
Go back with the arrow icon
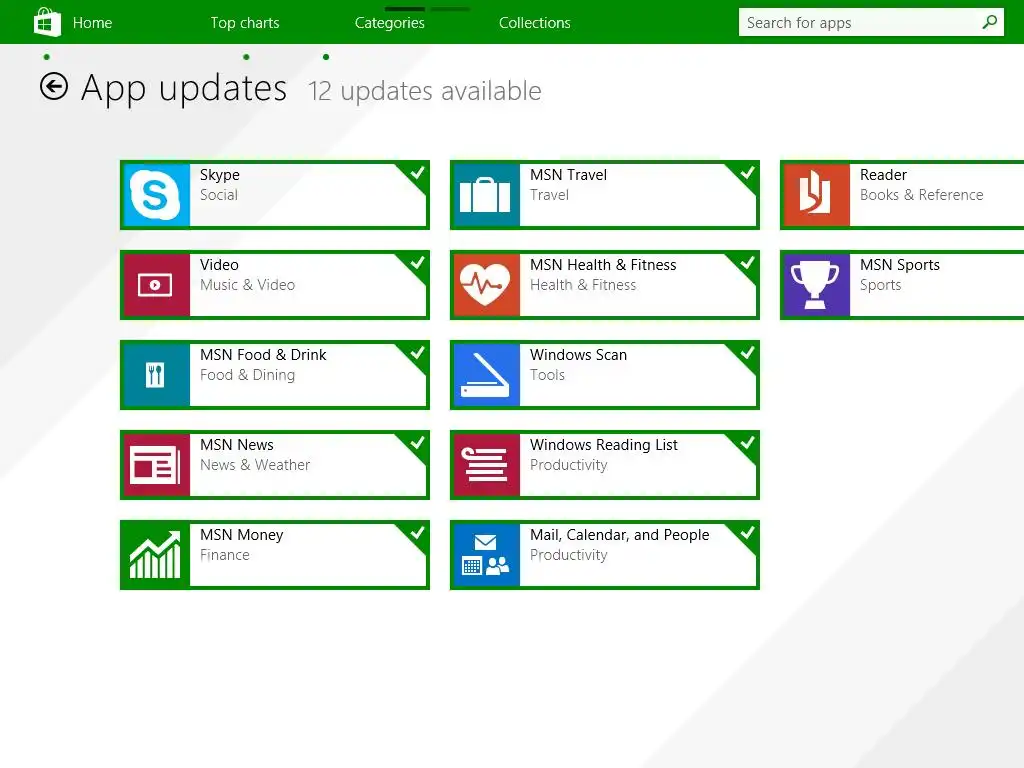click(x=54, y=86)
